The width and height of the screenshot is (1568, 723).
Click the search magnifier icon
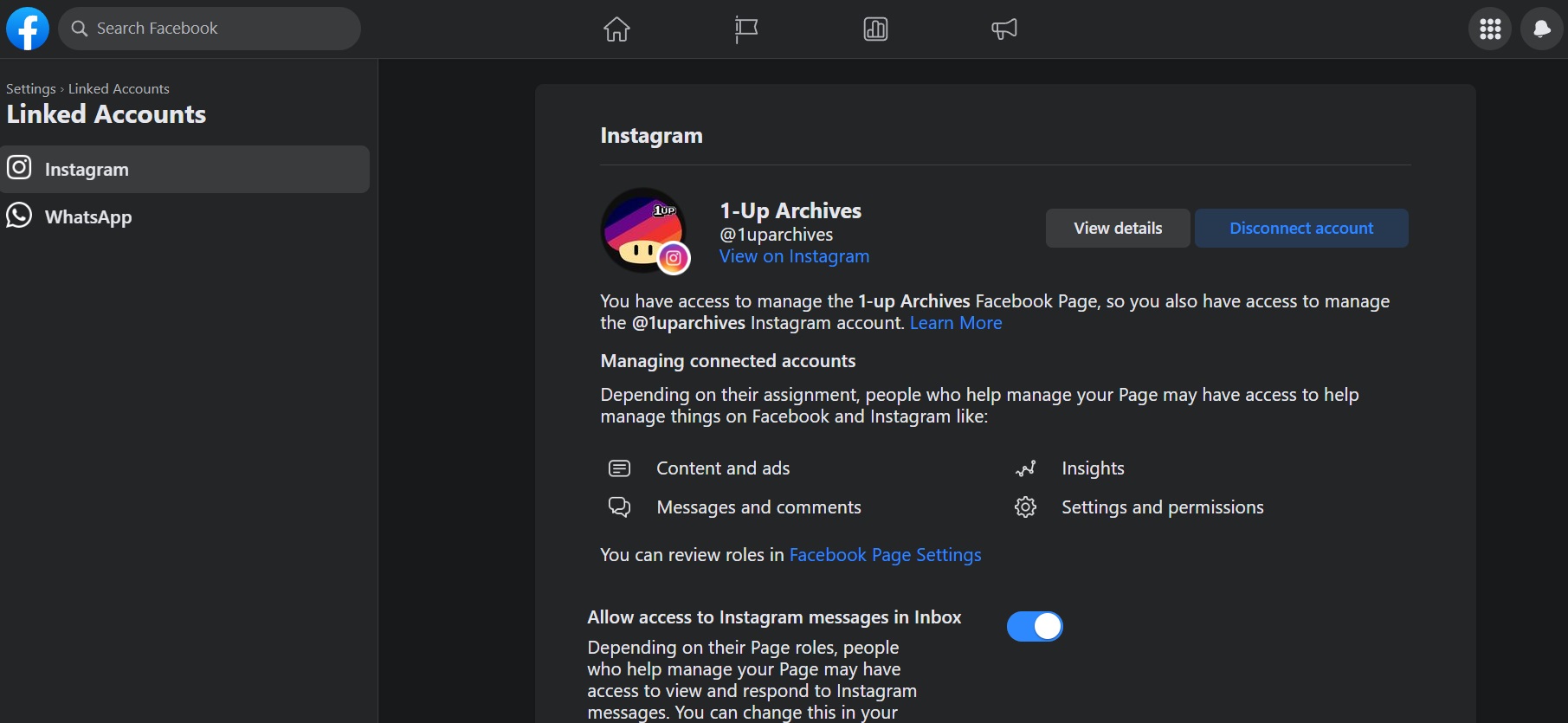(80, 29)
